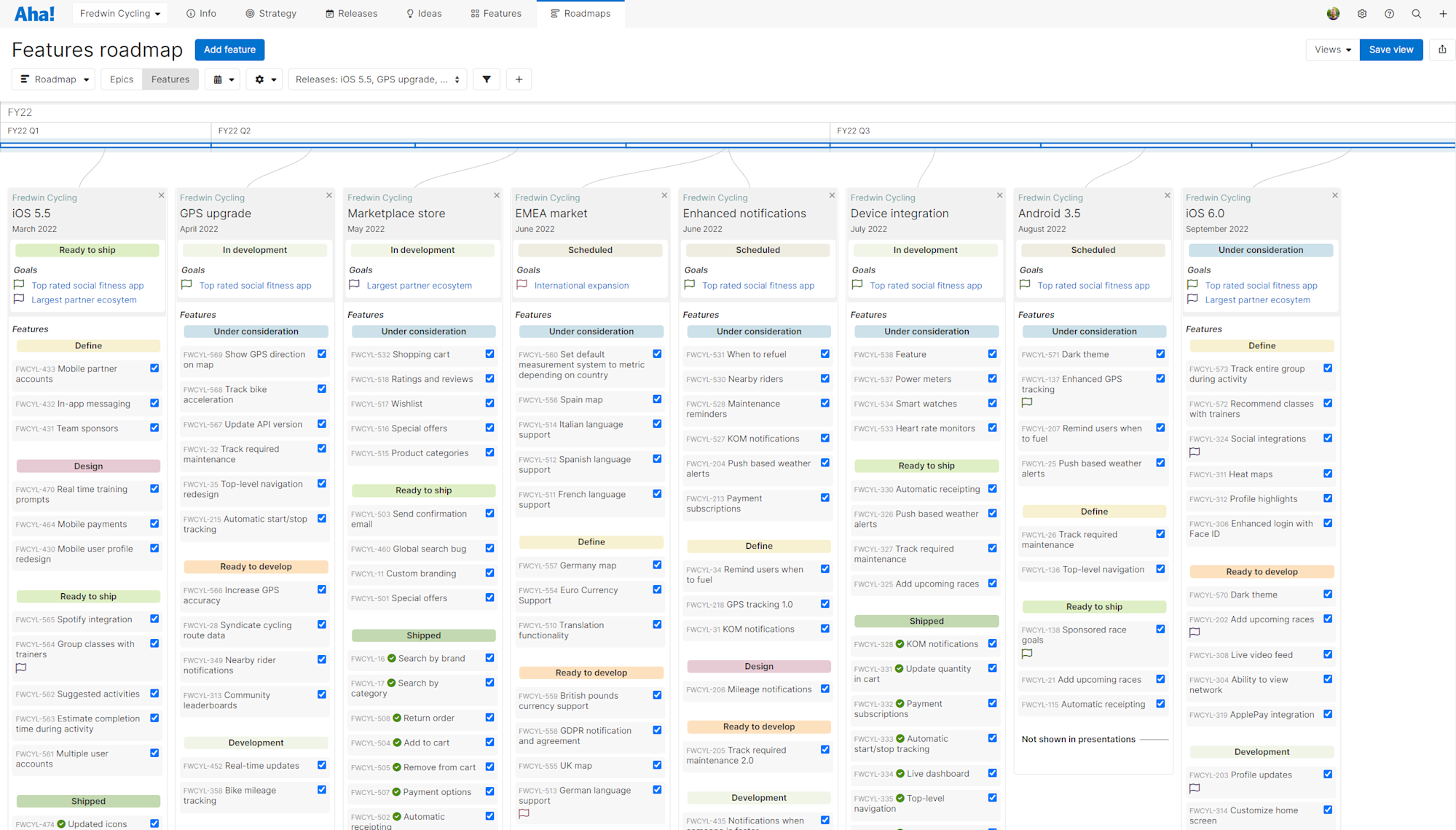Click the Save view button
This screenshot has width=1456, height=830.
point(1391,50)
